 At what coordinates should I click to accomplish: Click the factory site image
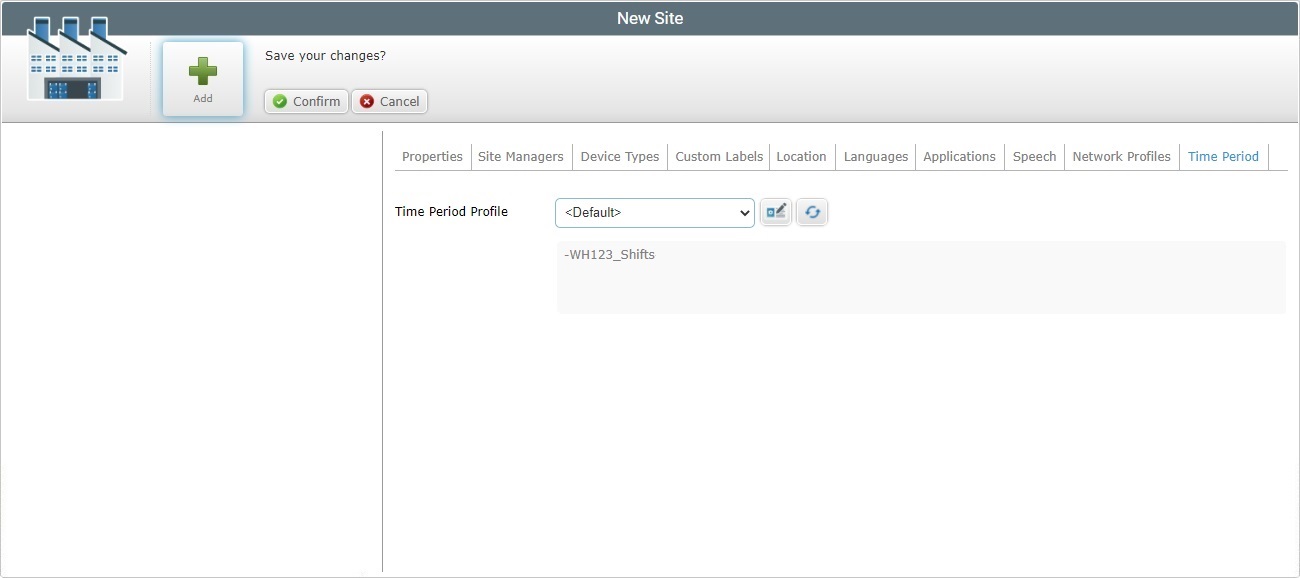[75, 58]
